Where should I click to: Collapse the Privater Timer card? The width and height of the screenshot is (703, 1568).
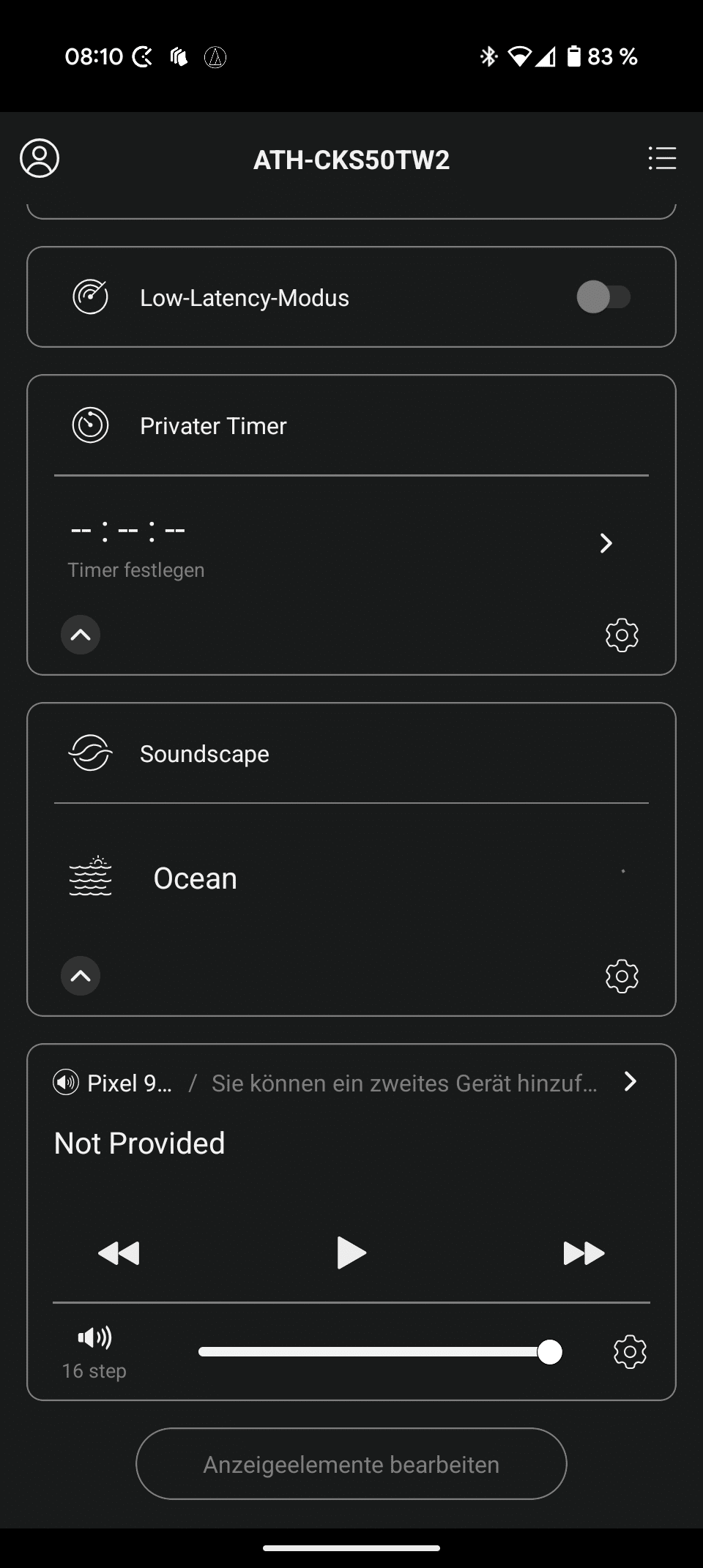tap(81, 635)
